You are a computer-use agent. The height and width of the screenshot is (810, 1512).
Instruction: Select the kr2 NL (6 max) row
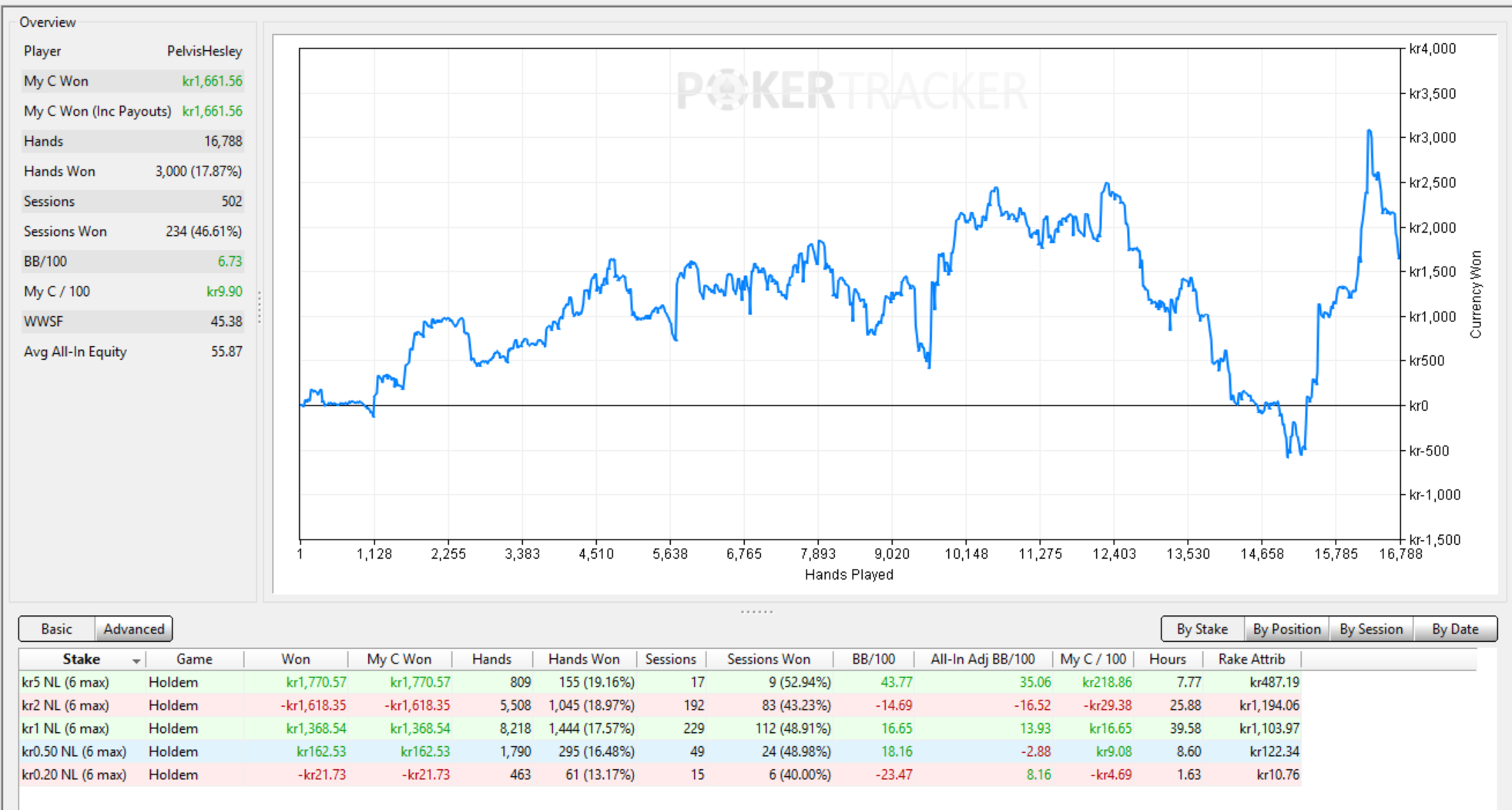point(65,705)
